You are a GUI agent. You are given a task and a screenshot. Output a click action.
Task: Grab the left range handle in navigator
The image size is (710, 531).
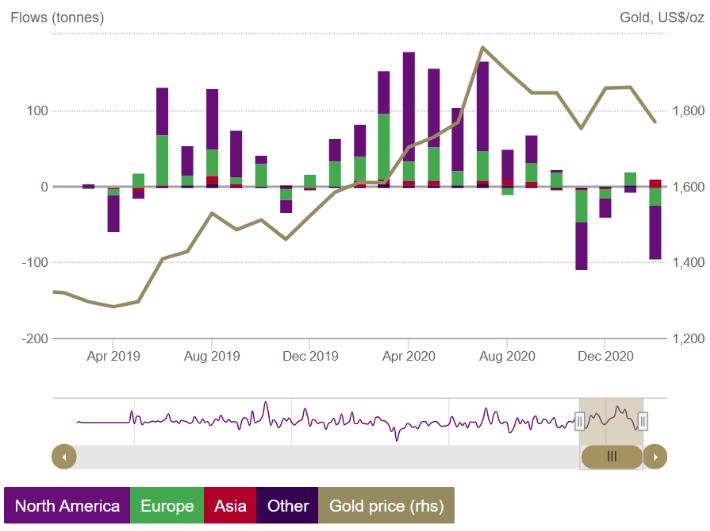point(579,422)
